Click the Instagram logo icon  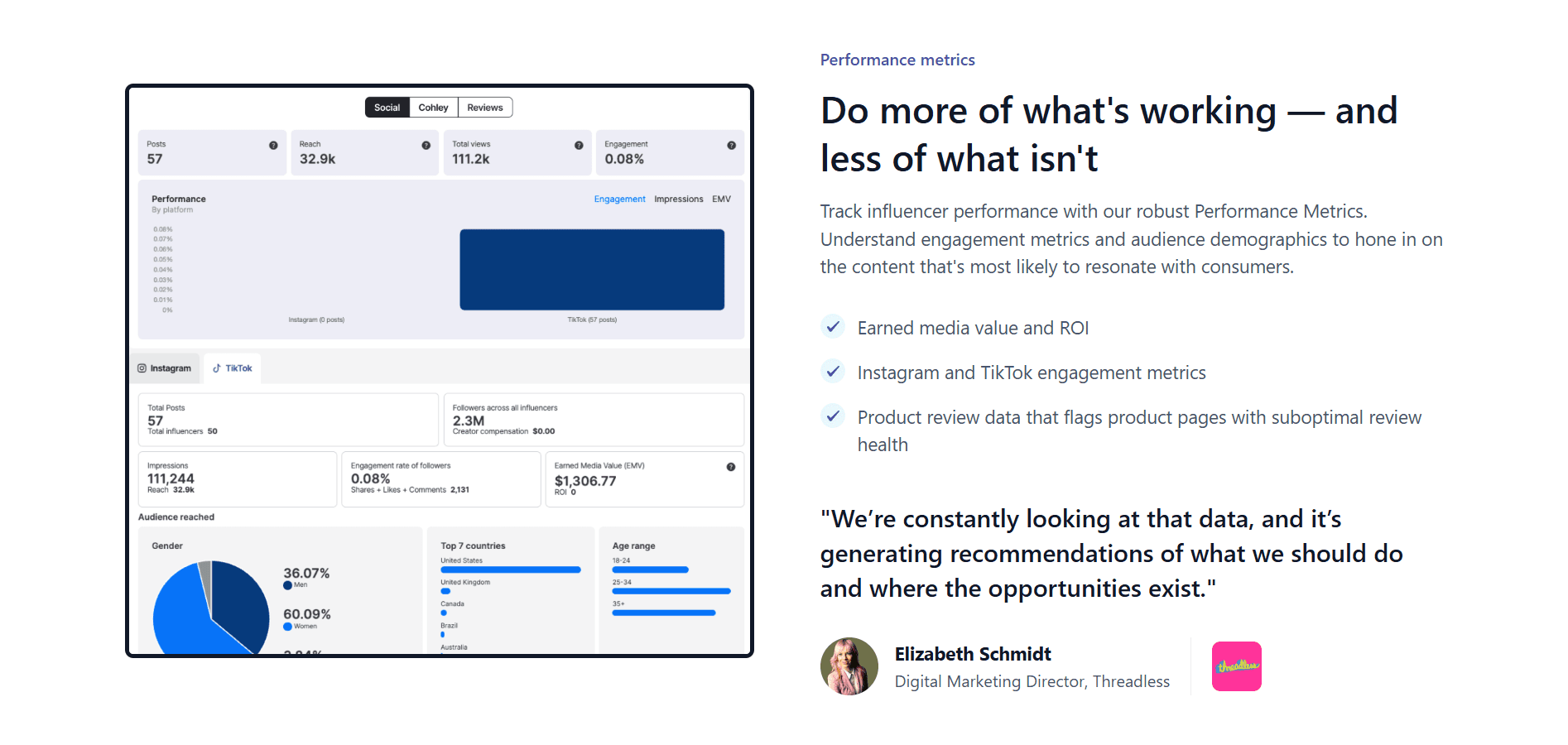tap(142, 368)
